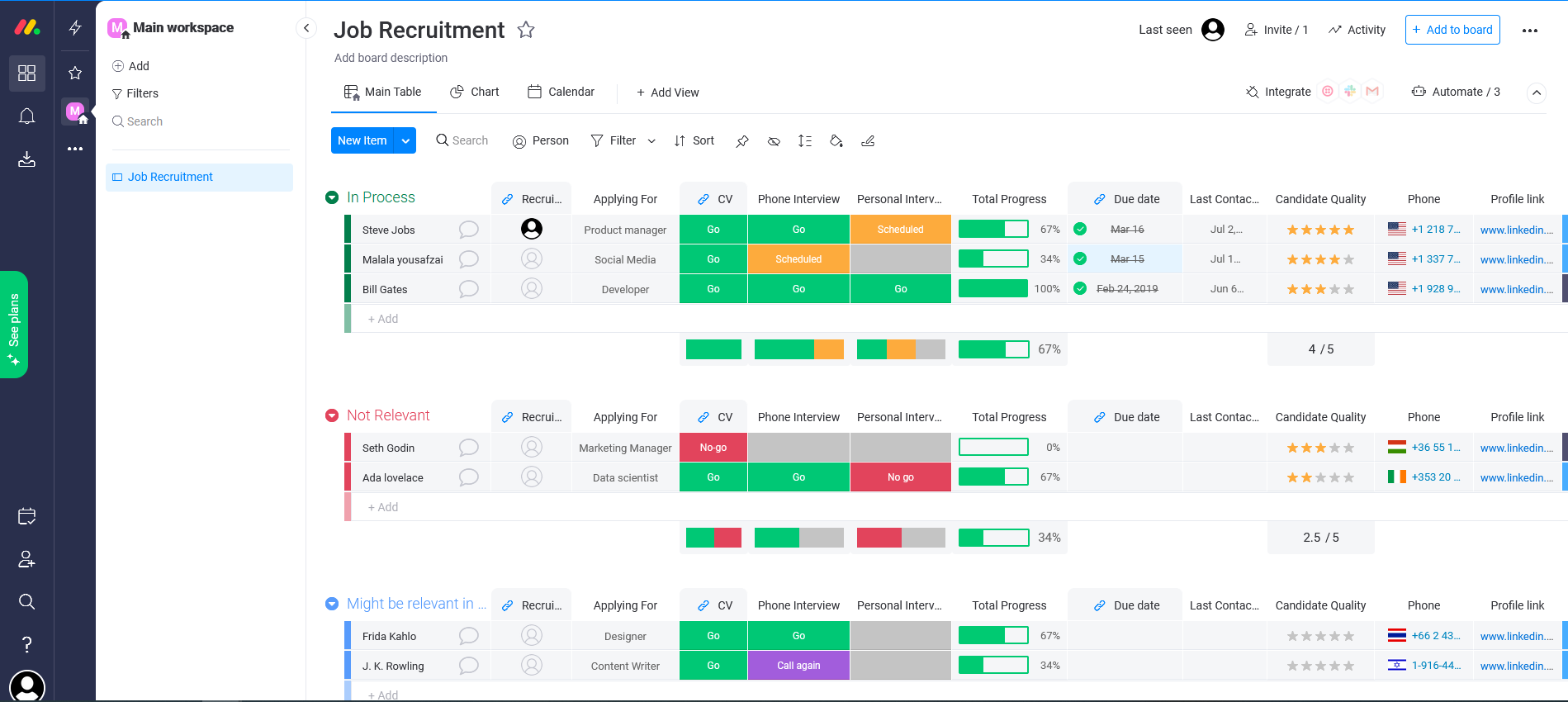Open monday.com logo home
This screenshot has height=702, width=1568.
point(26,27)
